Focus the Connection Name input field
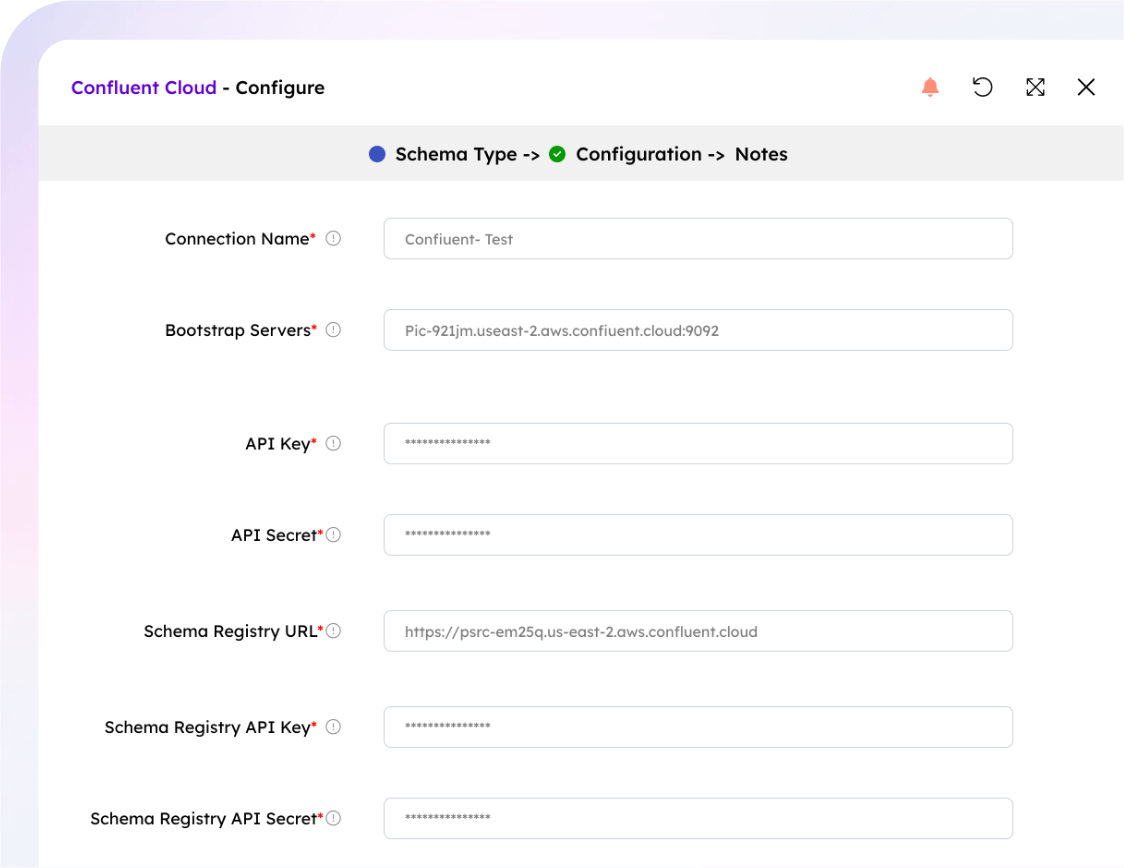1124x868 pixels. click(x=698, y=239)
